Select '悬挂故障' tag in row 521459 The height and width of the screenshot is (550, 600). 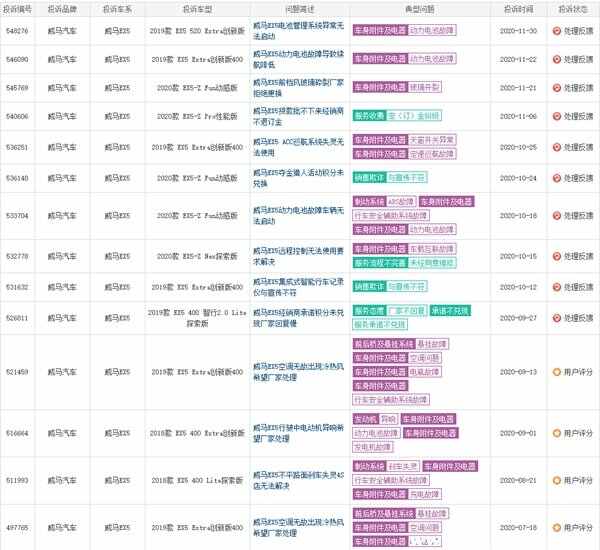coord(432,344)
